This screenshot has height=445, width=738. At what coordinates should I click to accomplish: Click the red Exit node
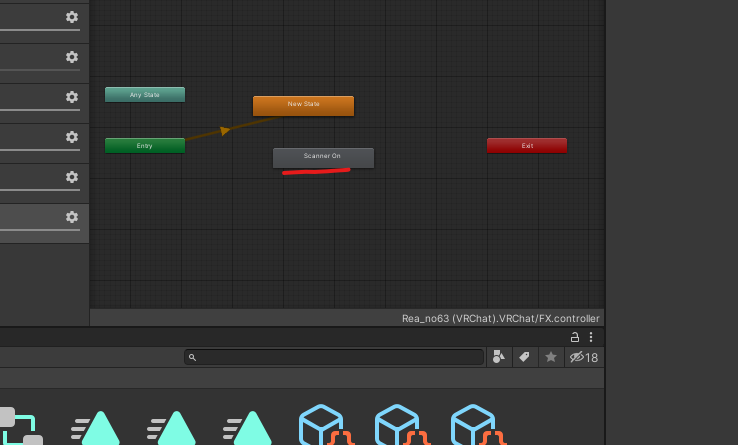tap(526, 146)
